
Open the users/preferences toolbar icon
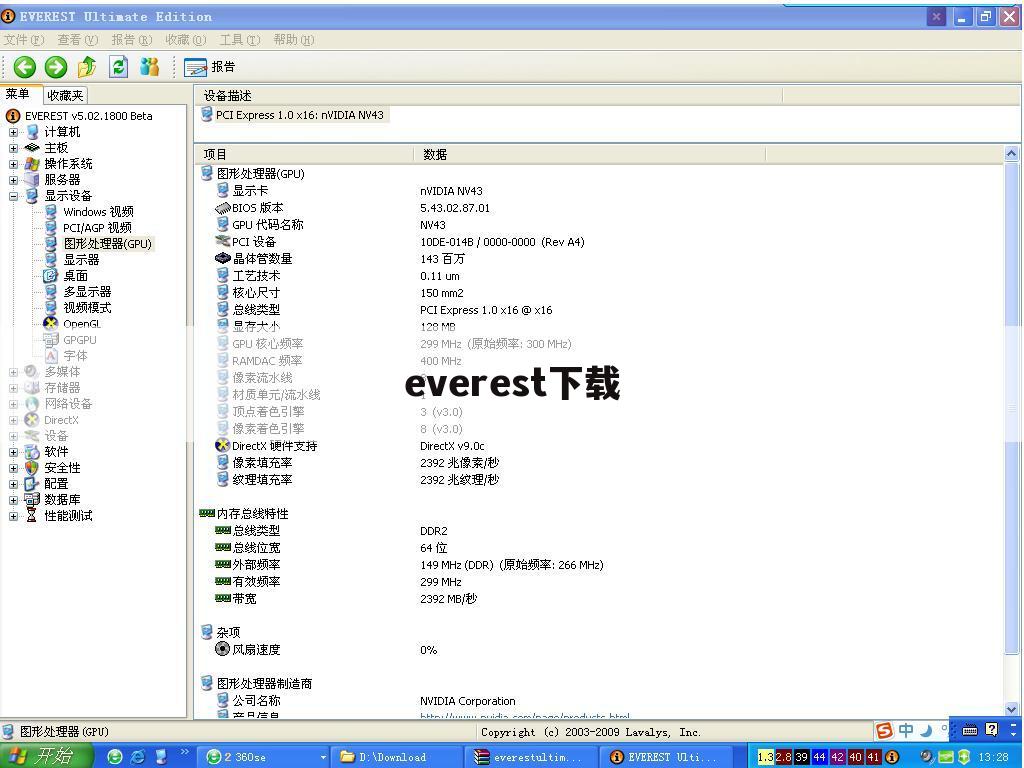[150, 67]
